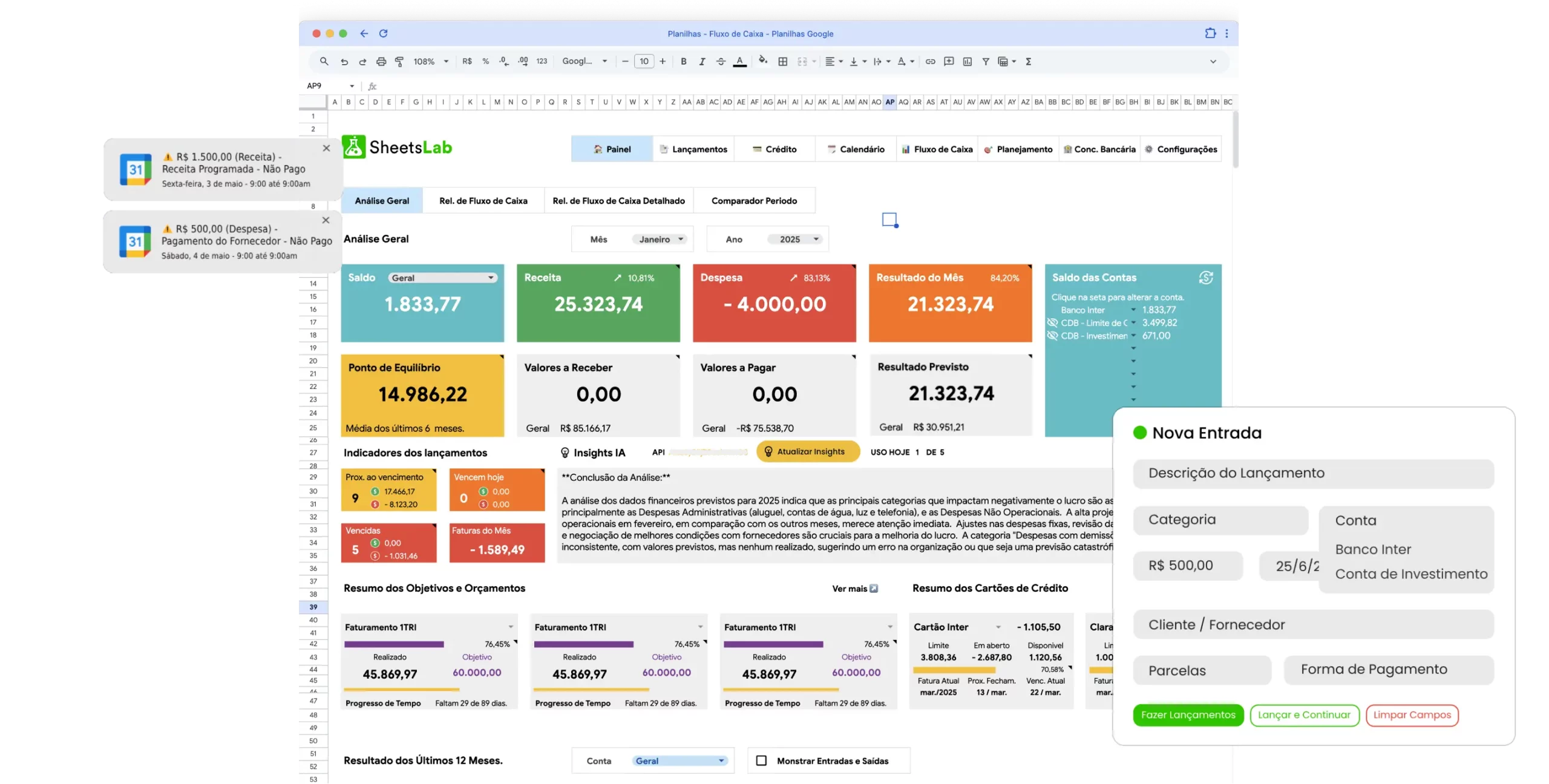
Task: Open the borders tool
Action: point(782,61)
